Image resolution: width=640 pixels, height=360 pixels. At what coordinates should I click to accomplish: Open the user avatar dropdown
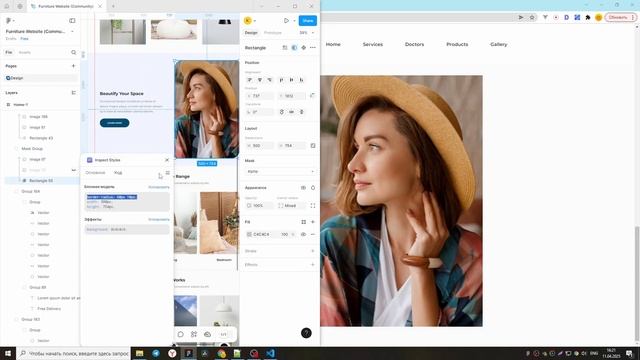[249, 20]
